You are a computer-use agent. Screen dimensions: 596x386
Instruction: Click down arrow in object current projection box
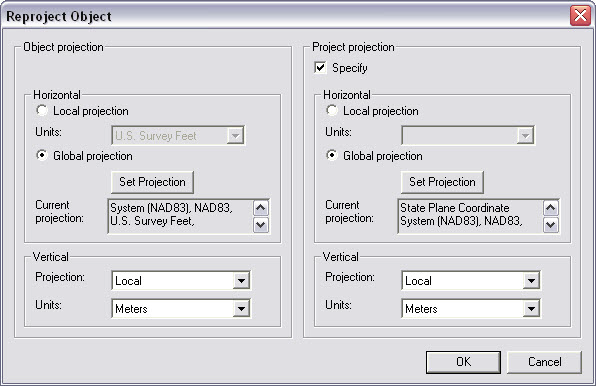[x=261, y=225]
